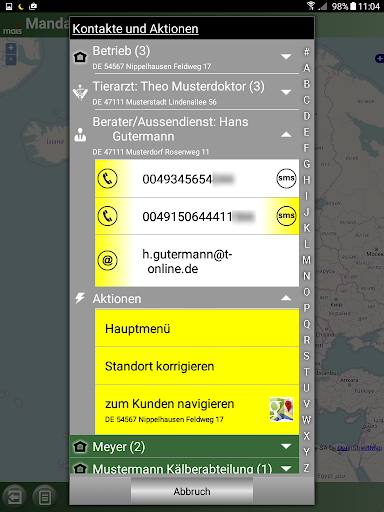Image resolution: width=384 pixels, height=512 pixels.
Task: Select Hauptmenü action
Action: [197, 328]
